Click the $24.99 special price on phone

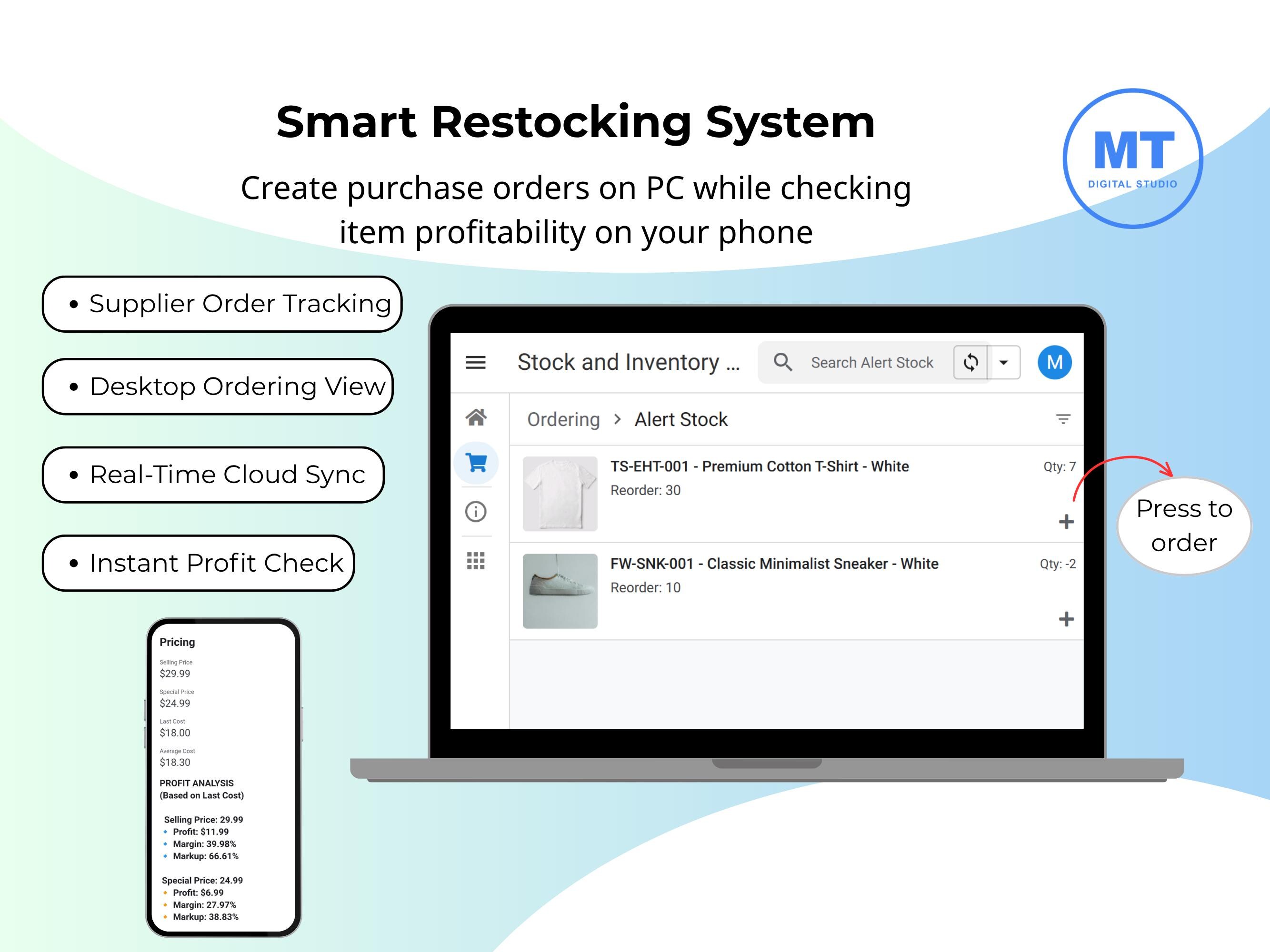175,704
